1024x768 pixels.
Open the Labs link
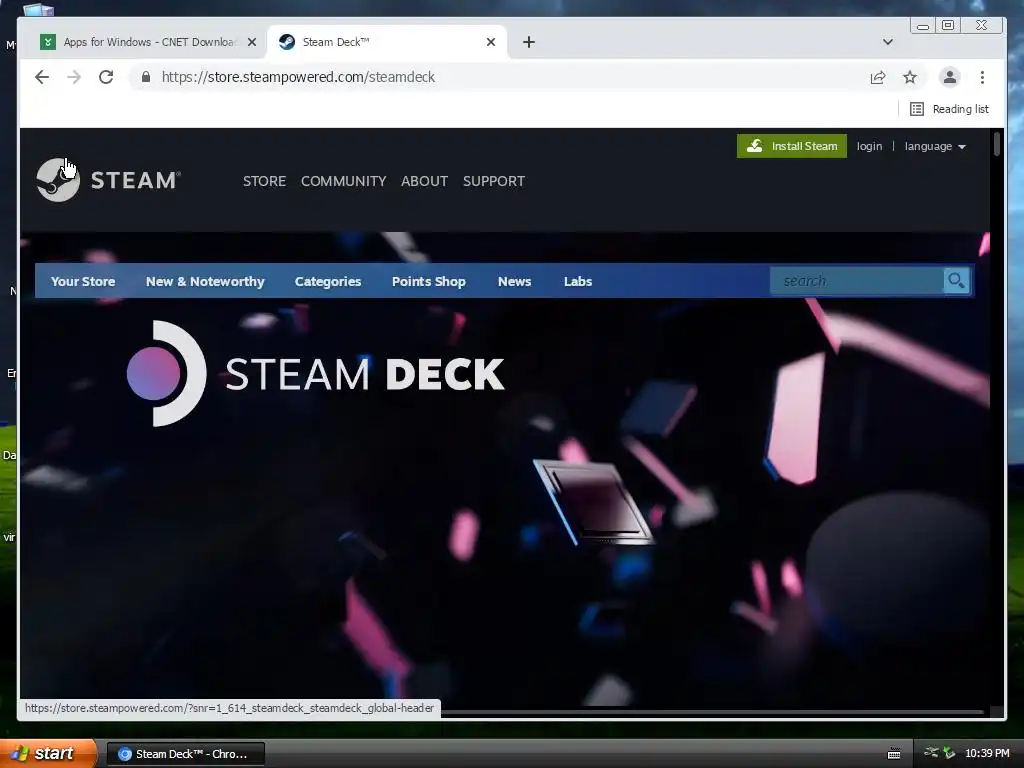point(578,281)
